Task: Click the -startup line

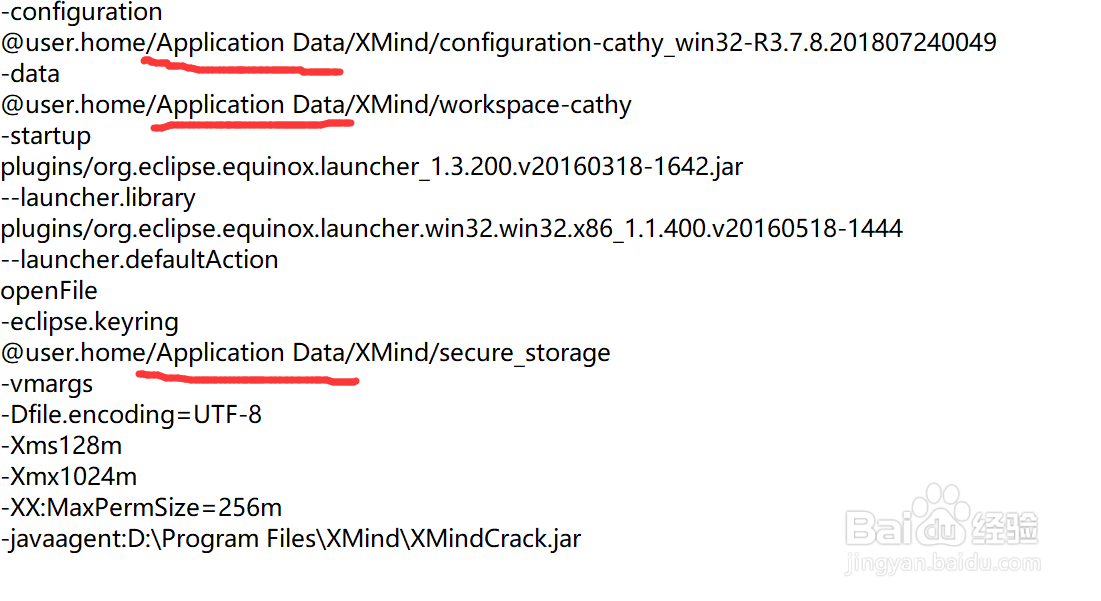Action: coord(46,136)
